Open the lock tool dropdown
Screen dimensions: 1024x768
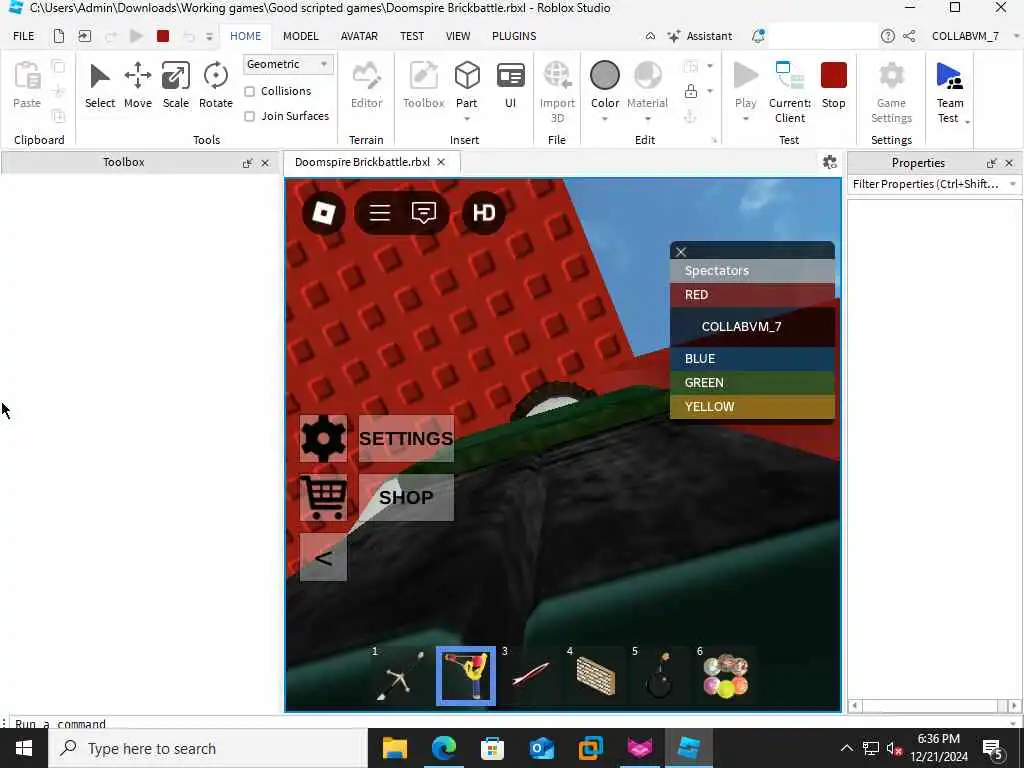pos(710,91)
